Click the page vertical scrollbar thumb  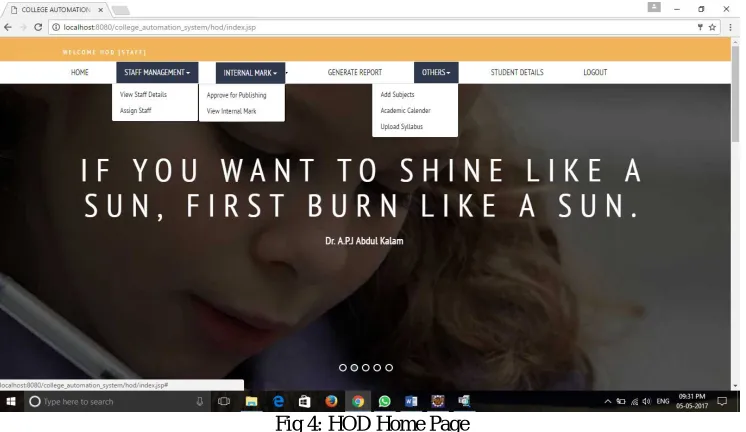pos(736,94)
